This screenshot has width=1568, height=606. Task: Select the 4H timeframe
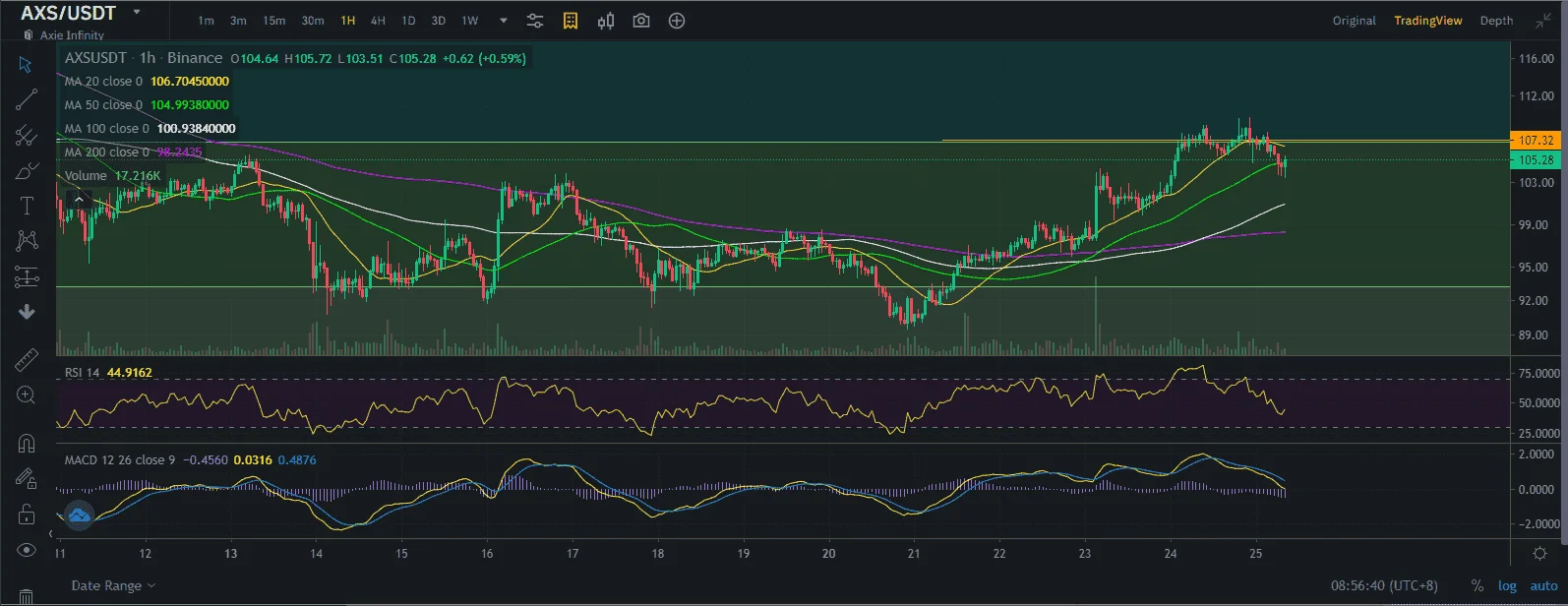tap(378, 21)
